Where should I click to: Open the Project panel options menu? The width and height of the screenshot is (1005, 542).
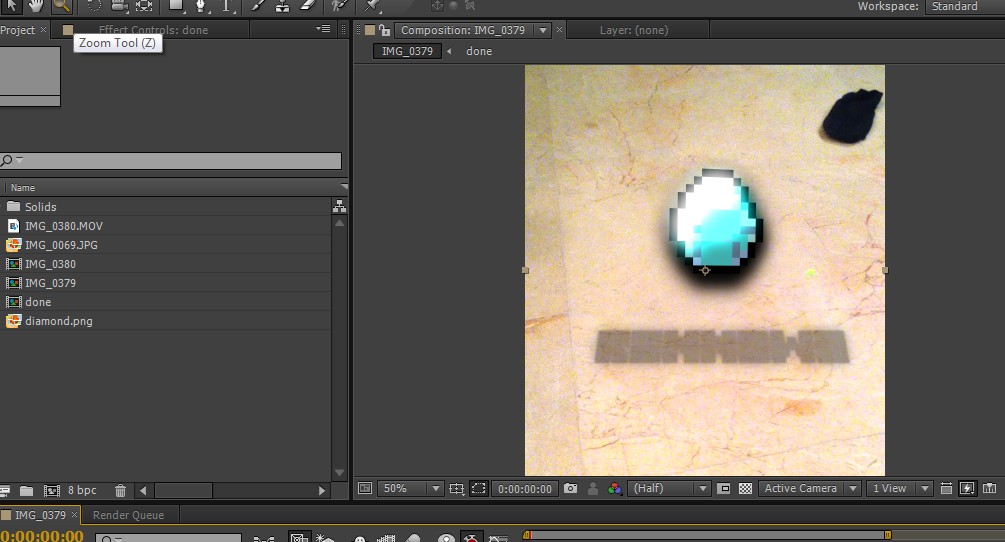click(323, 29)
